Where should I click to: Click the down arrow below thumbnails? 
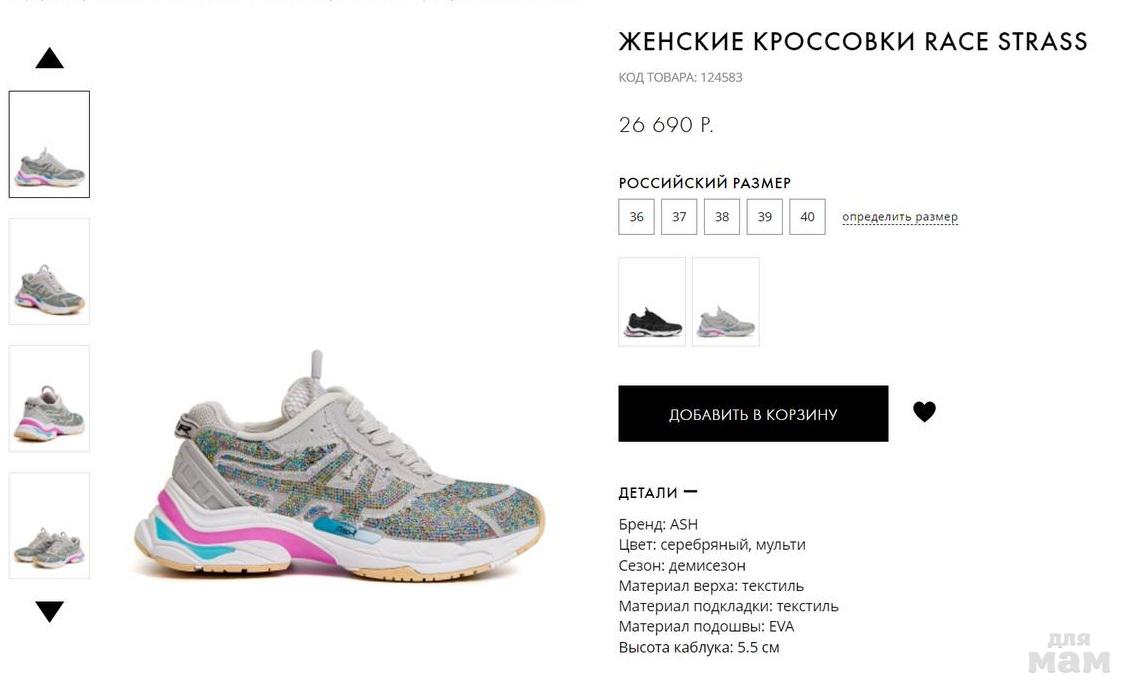click(50, 612)
